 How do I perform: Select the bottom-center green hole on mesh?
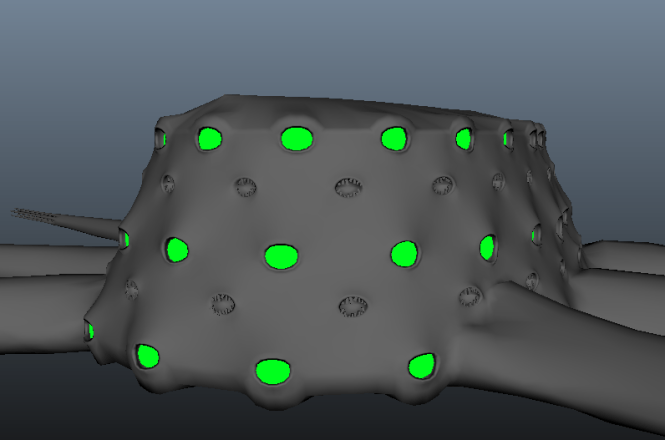click(x=270, y=372)
